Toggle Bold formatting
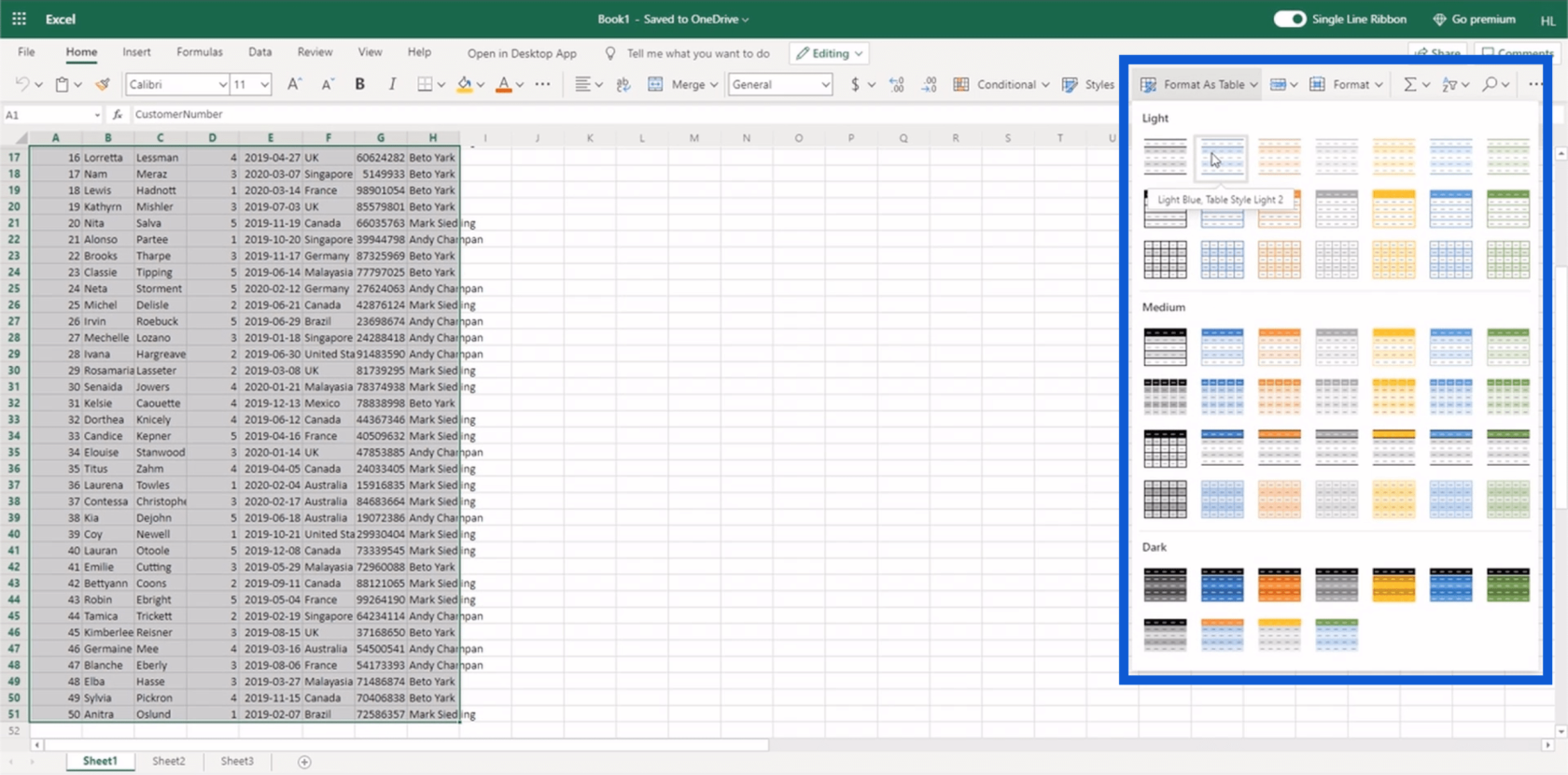The width and height of the screenshot is (1568, 775). [359, 84]
